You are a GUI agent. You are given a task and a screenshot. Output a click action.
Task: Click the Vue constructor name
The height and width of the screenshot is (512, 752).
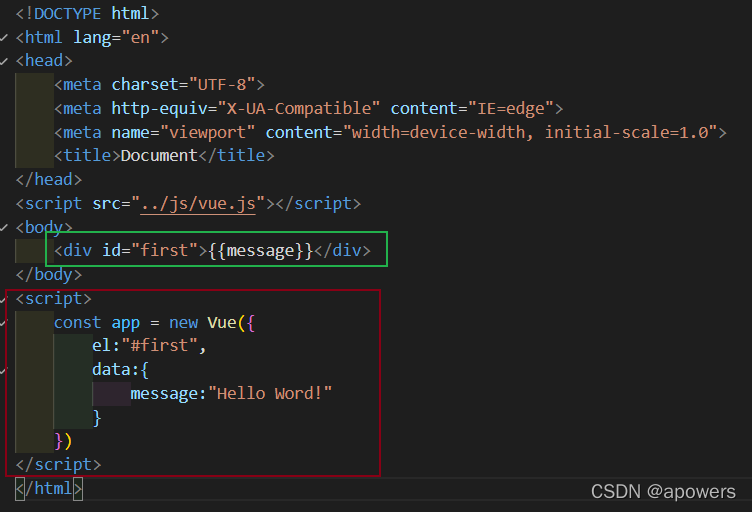[x=222, y=323]
